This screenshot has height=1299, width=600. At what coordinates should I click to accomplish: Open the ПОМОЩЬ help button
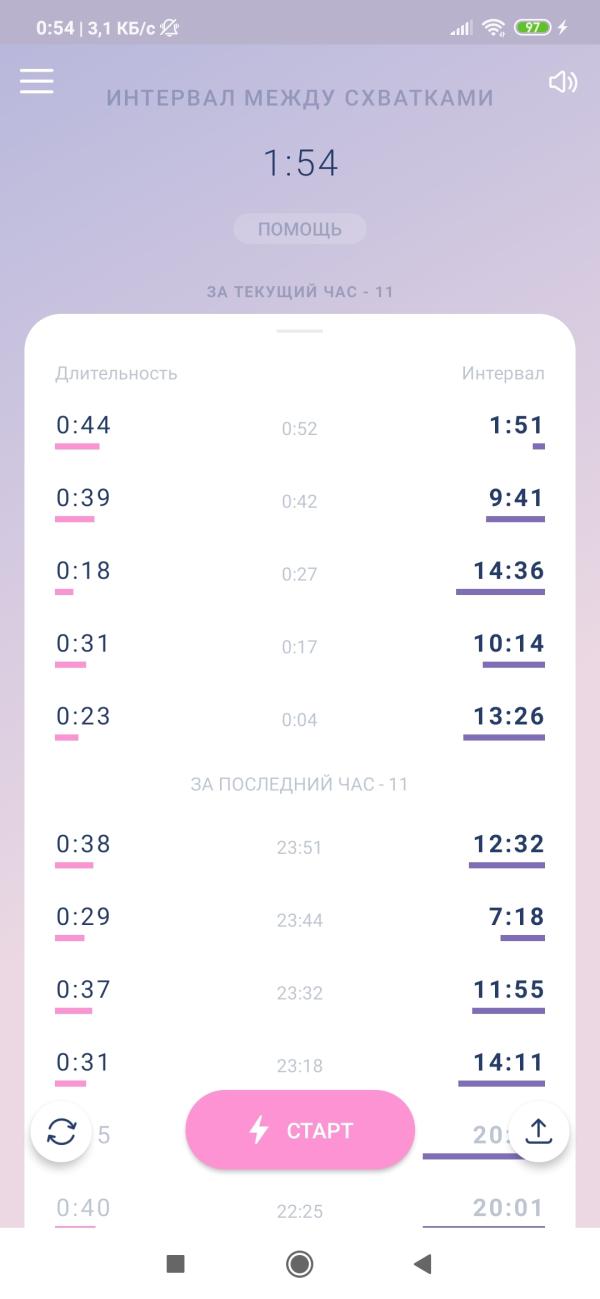coord(300,229)
